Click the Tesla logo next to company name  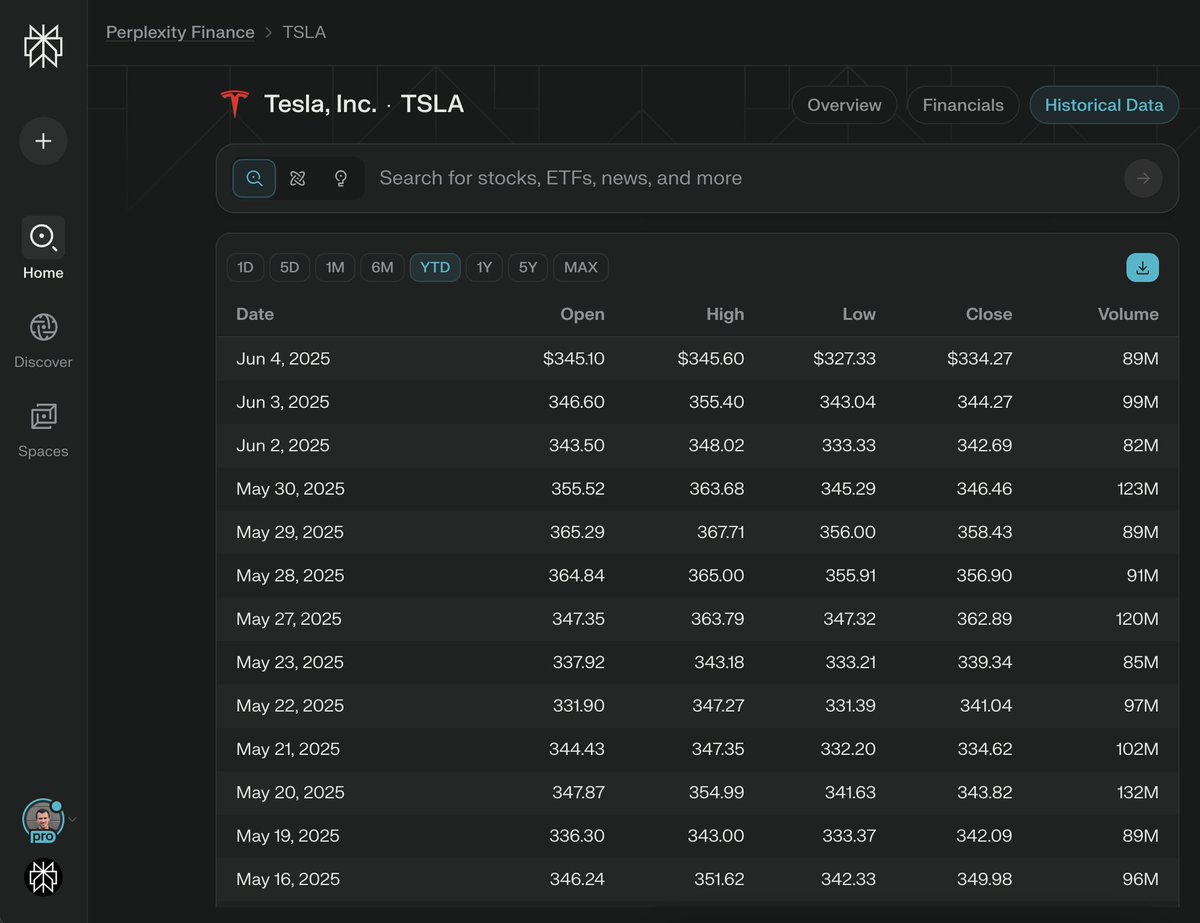pos(234,103)
